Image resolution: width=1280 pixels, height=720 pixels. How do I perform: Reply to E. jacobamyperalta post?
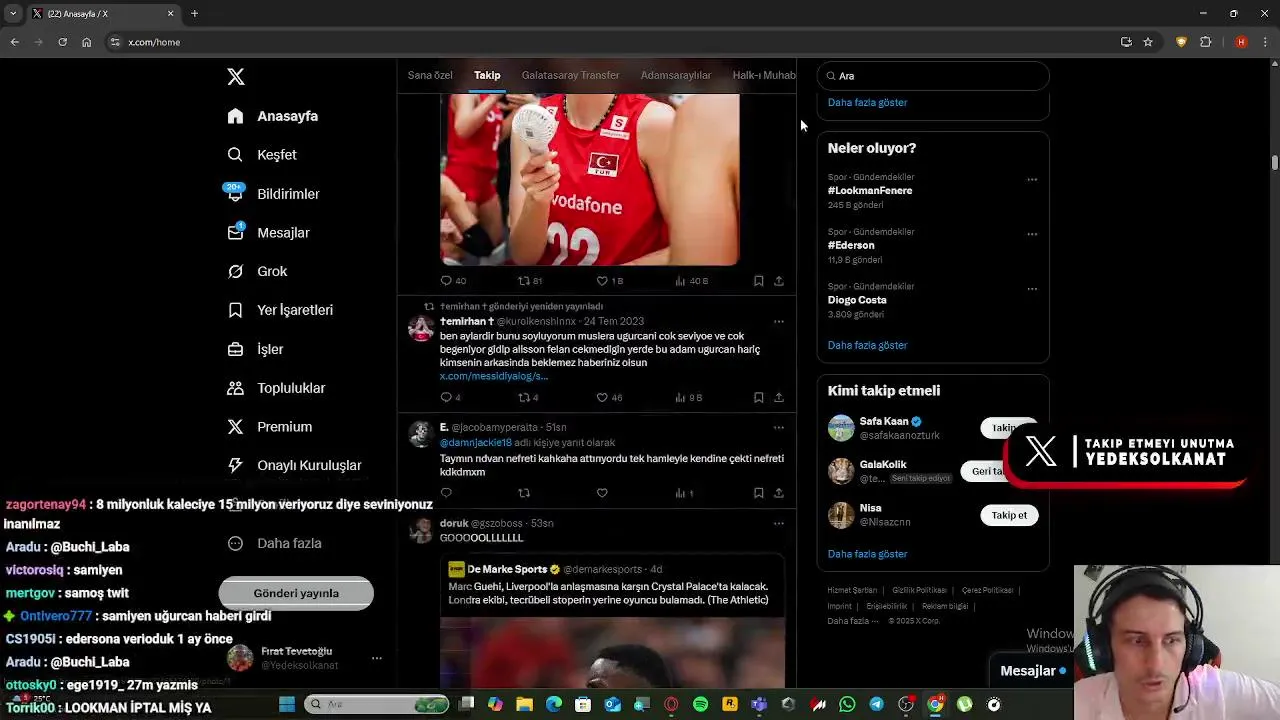pos(446,493)
